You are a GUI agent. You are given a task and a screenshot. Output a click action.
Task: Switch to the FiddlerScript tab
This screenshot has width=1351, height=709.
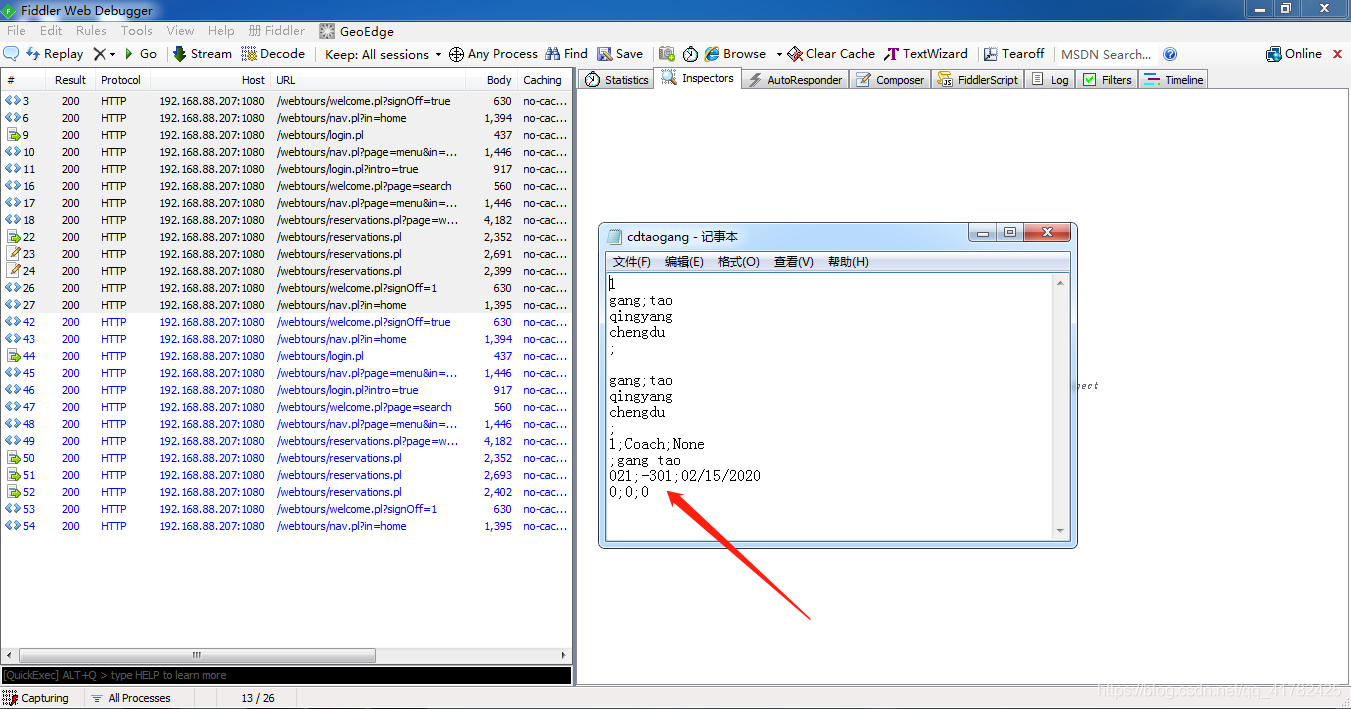[978, 79]
